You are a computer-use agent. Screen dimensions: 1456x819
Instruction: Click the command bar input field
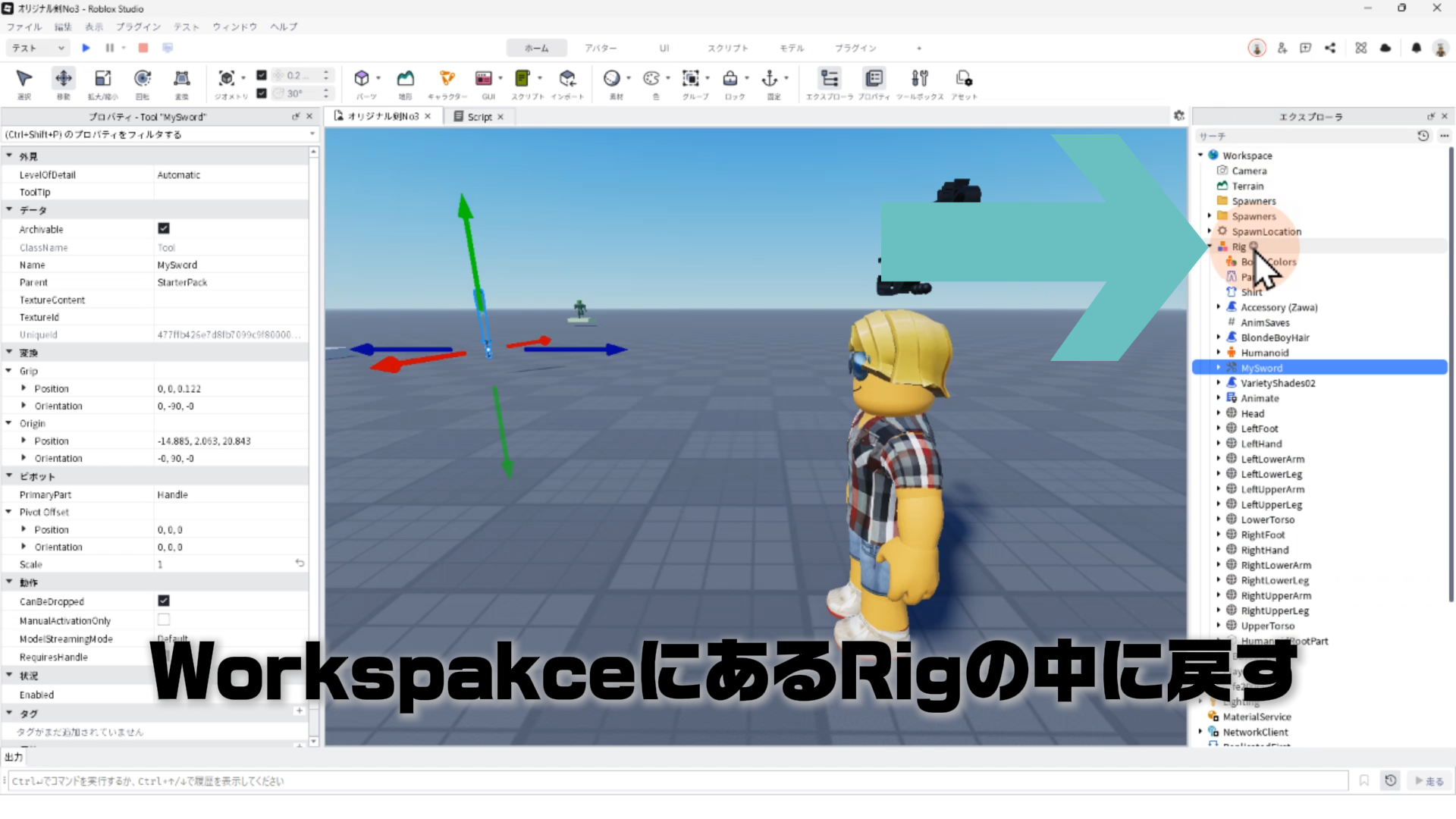click(x=675, y=781)
